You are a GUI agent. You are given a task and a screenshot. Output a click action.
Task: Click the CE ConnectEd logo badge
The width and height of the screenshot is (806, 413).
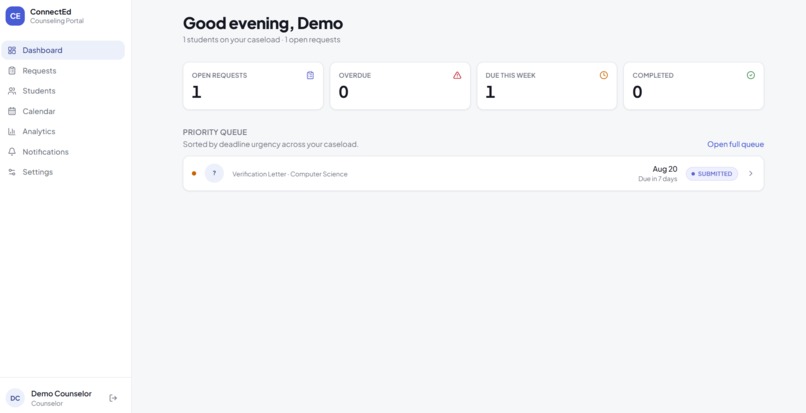tap(15, 16)
